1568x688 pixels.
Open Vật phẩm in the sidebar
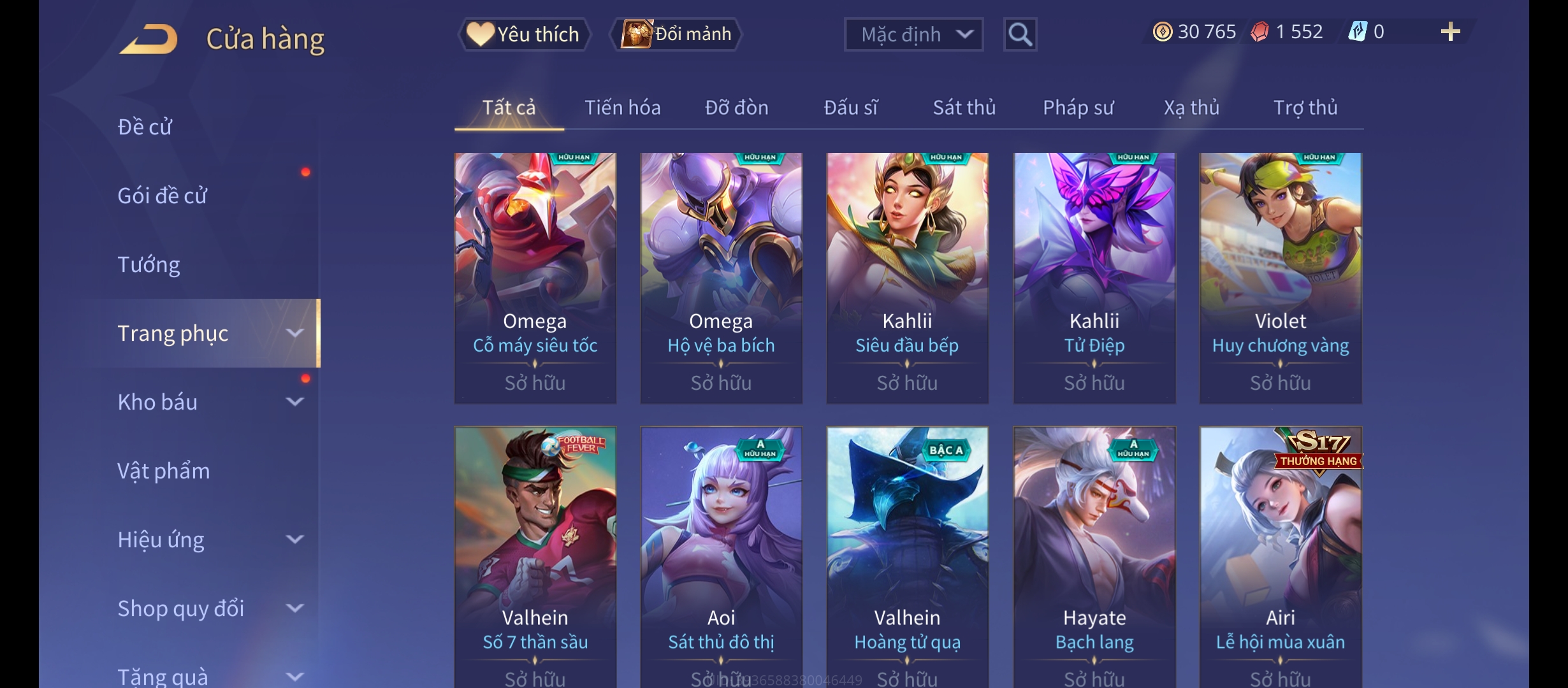pos(163,471)
